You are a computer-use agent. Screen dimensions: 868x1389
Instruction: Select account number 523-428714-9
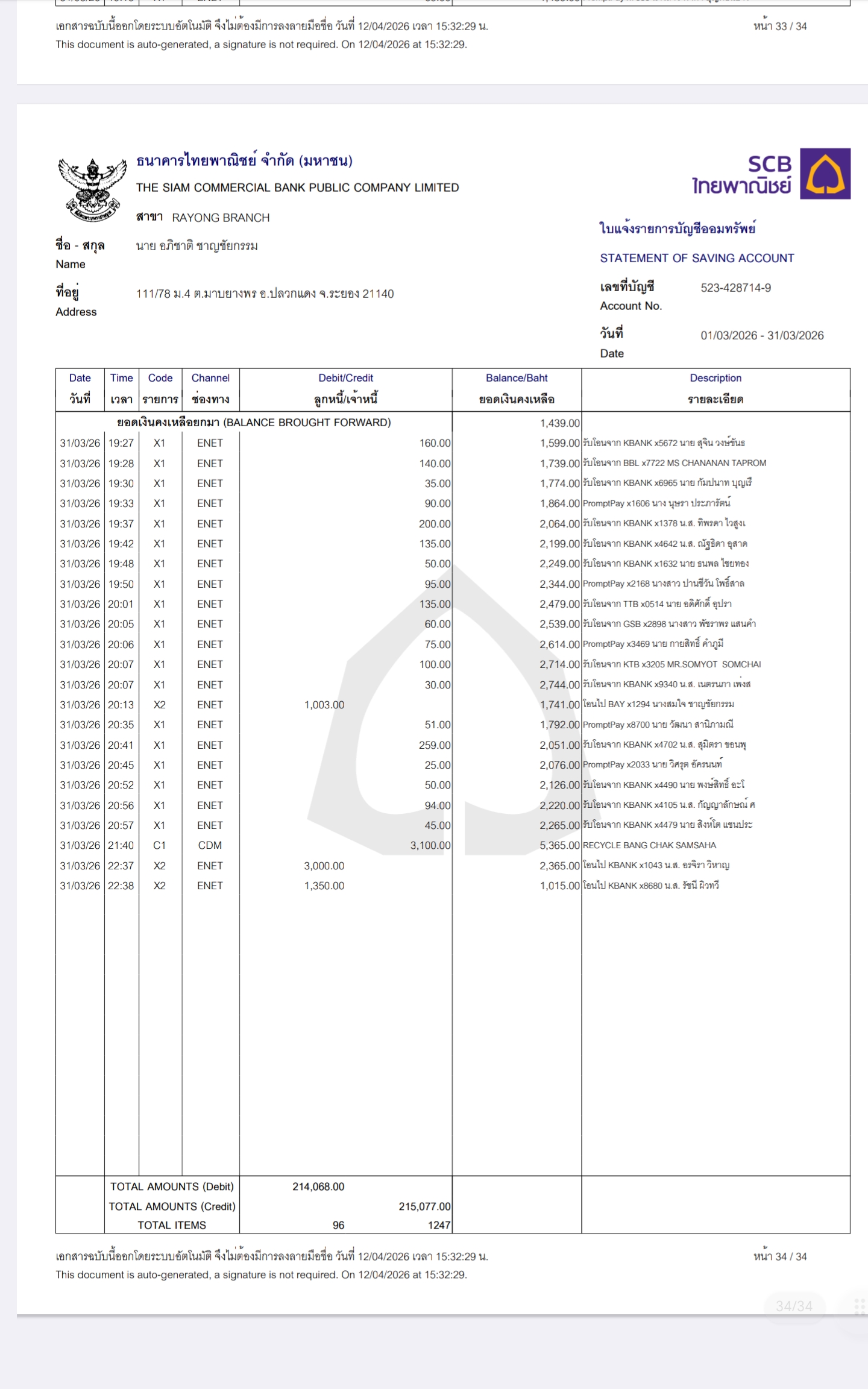click(735, 288)
